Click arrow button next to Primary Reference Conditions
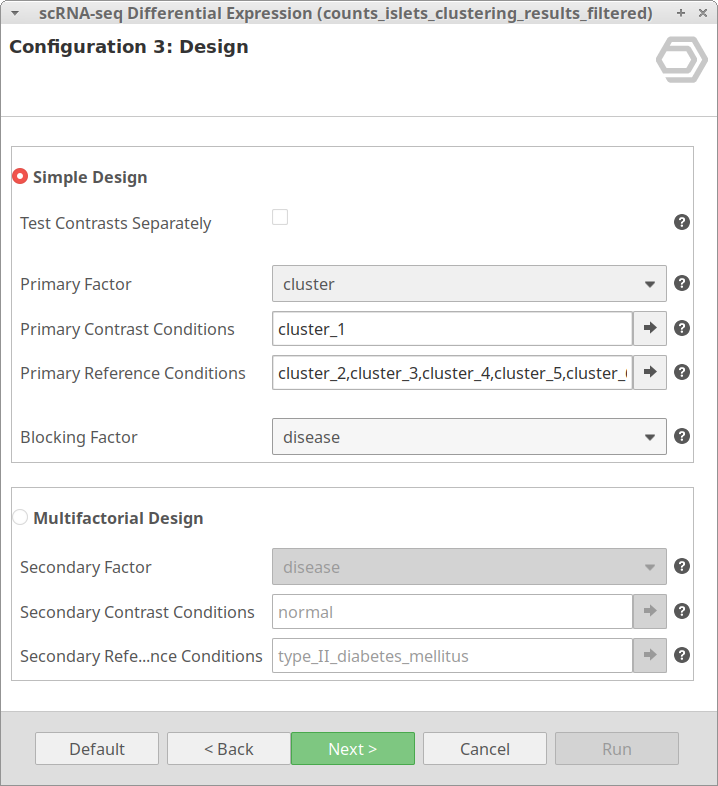Image resolution: width=718 pixels, height=786 pixels. coord(650,372)
